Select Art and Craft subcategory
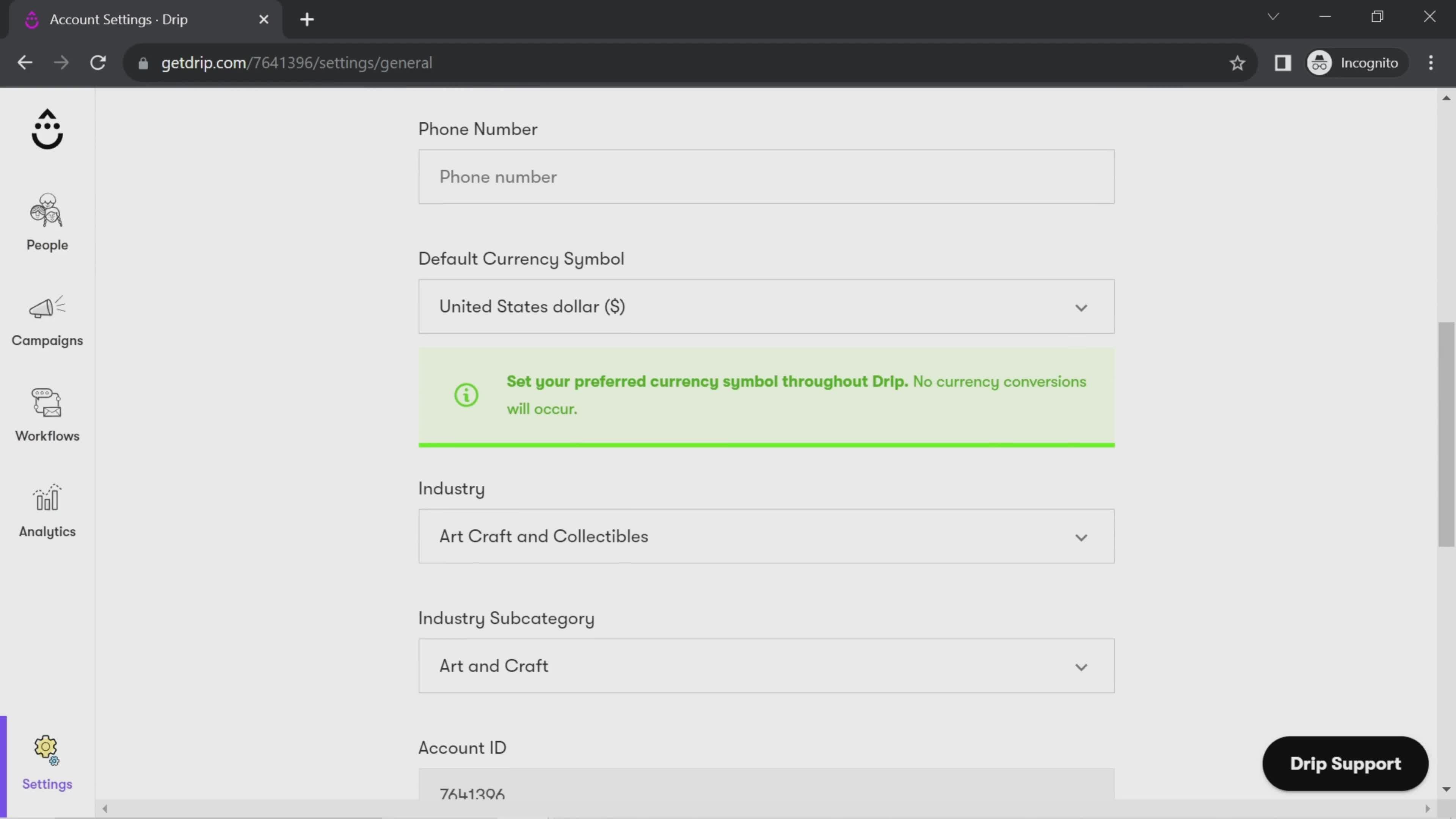 click(x=766, y=665)
